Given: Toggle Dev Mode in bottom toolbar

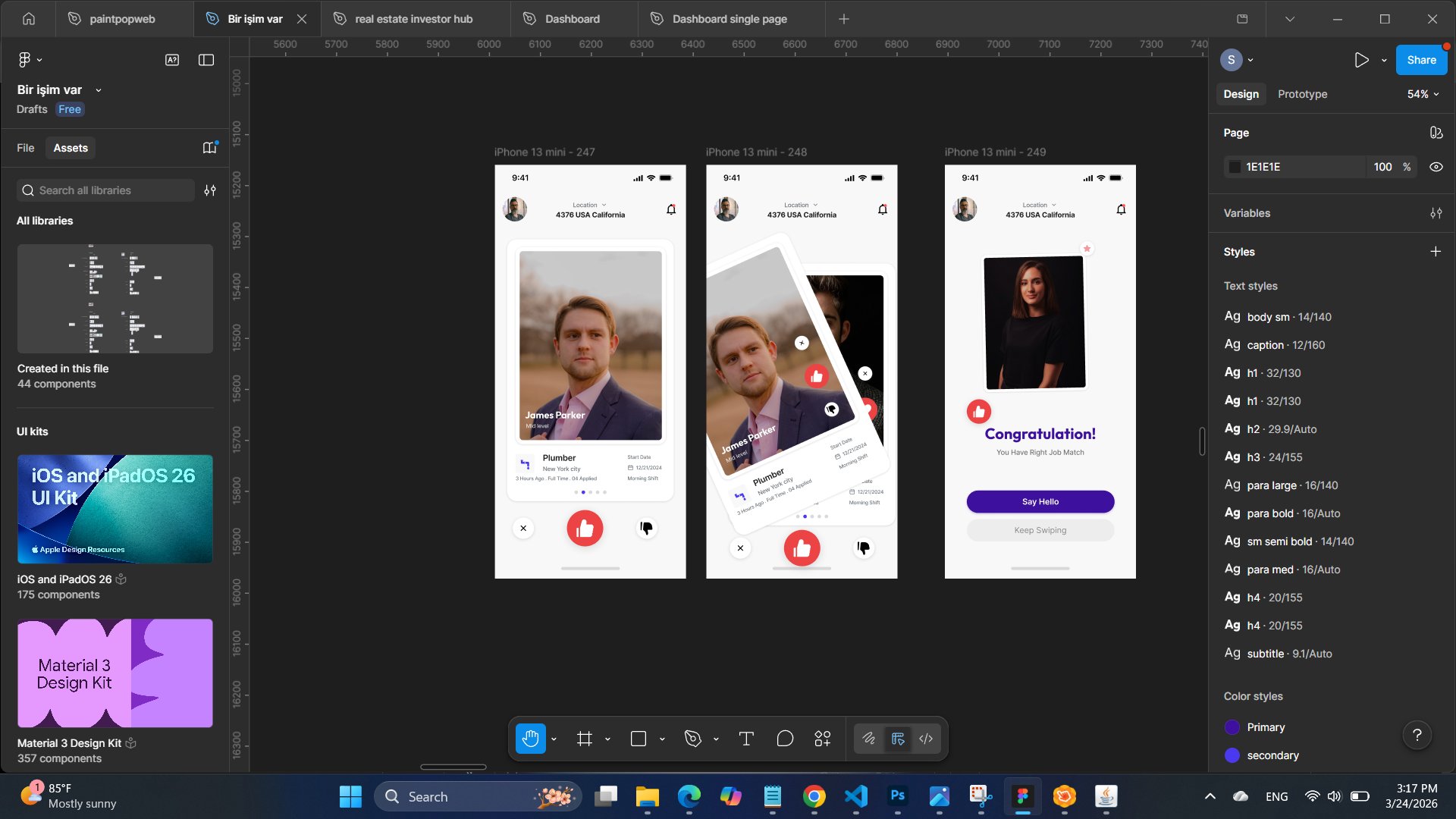Looking at the screenshot, I should (x=926, y=739).
